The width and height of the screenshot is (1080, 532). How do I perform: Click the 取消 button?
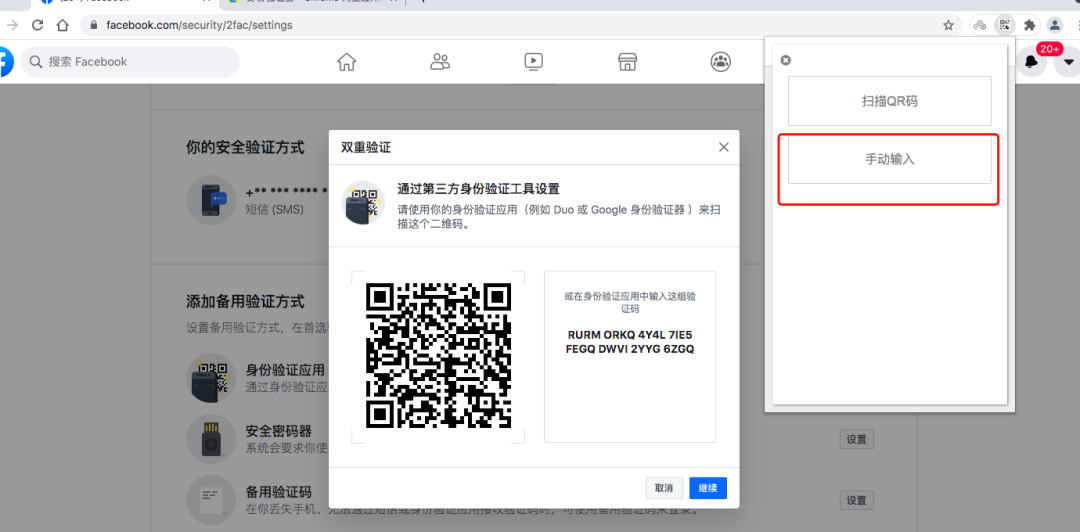pyautogui.click(x=664, y=488)
